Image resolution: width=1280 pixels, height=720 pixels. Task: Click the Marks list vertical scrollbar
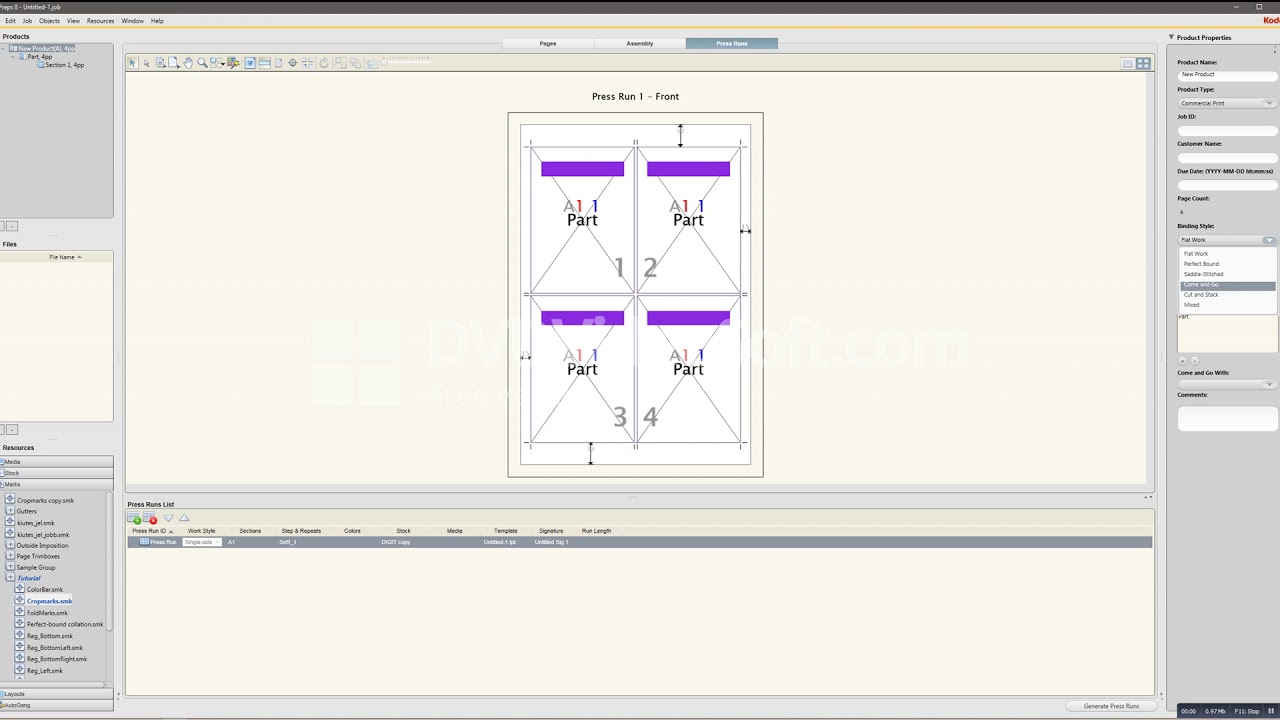[110, 560]
